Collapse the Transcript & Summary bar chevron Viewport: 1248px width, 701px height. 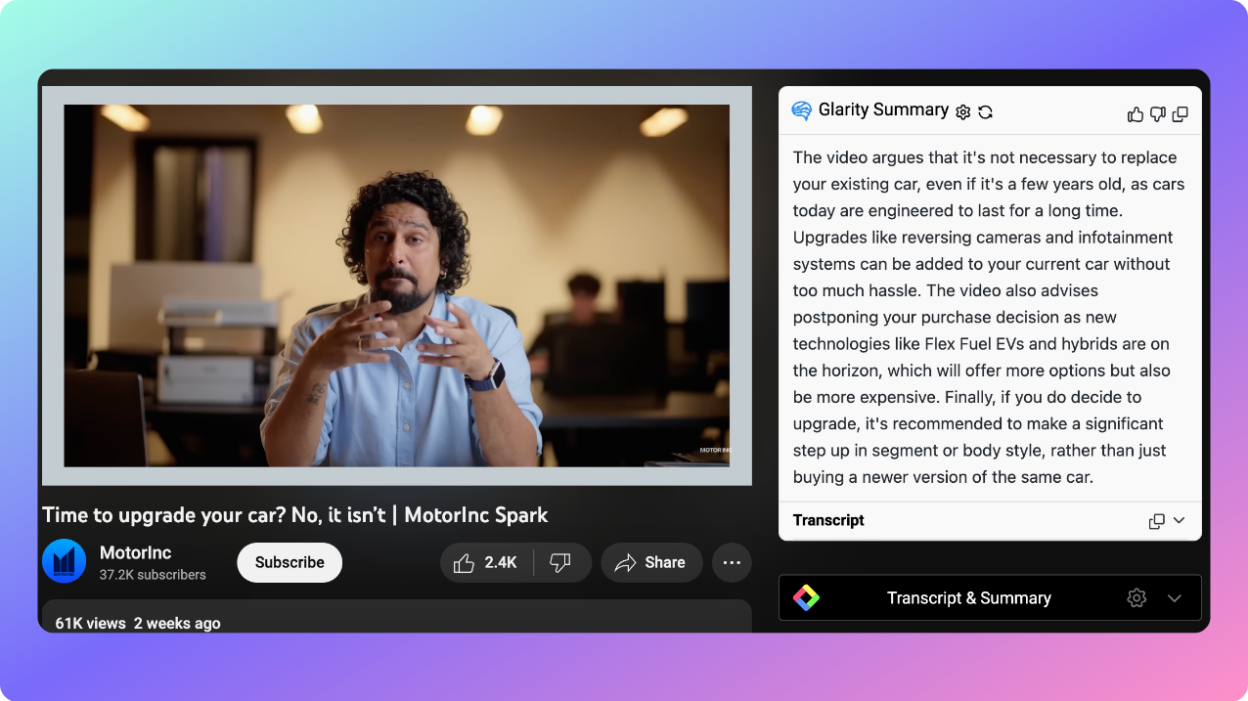click(x=1175, y=597)
